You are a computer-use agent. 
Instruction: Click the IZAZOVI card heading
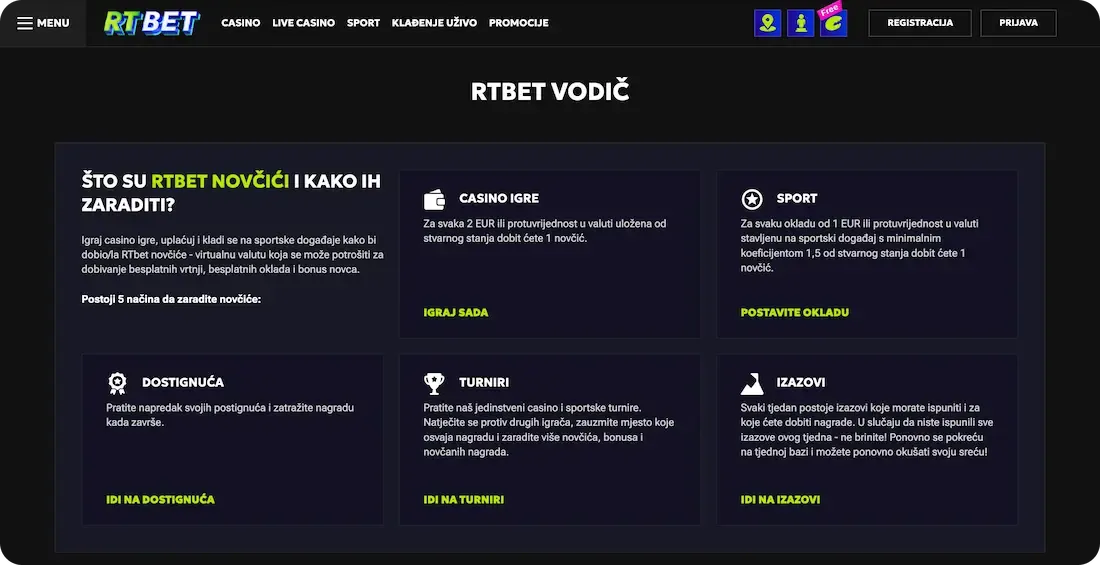[x=800, y=383]
